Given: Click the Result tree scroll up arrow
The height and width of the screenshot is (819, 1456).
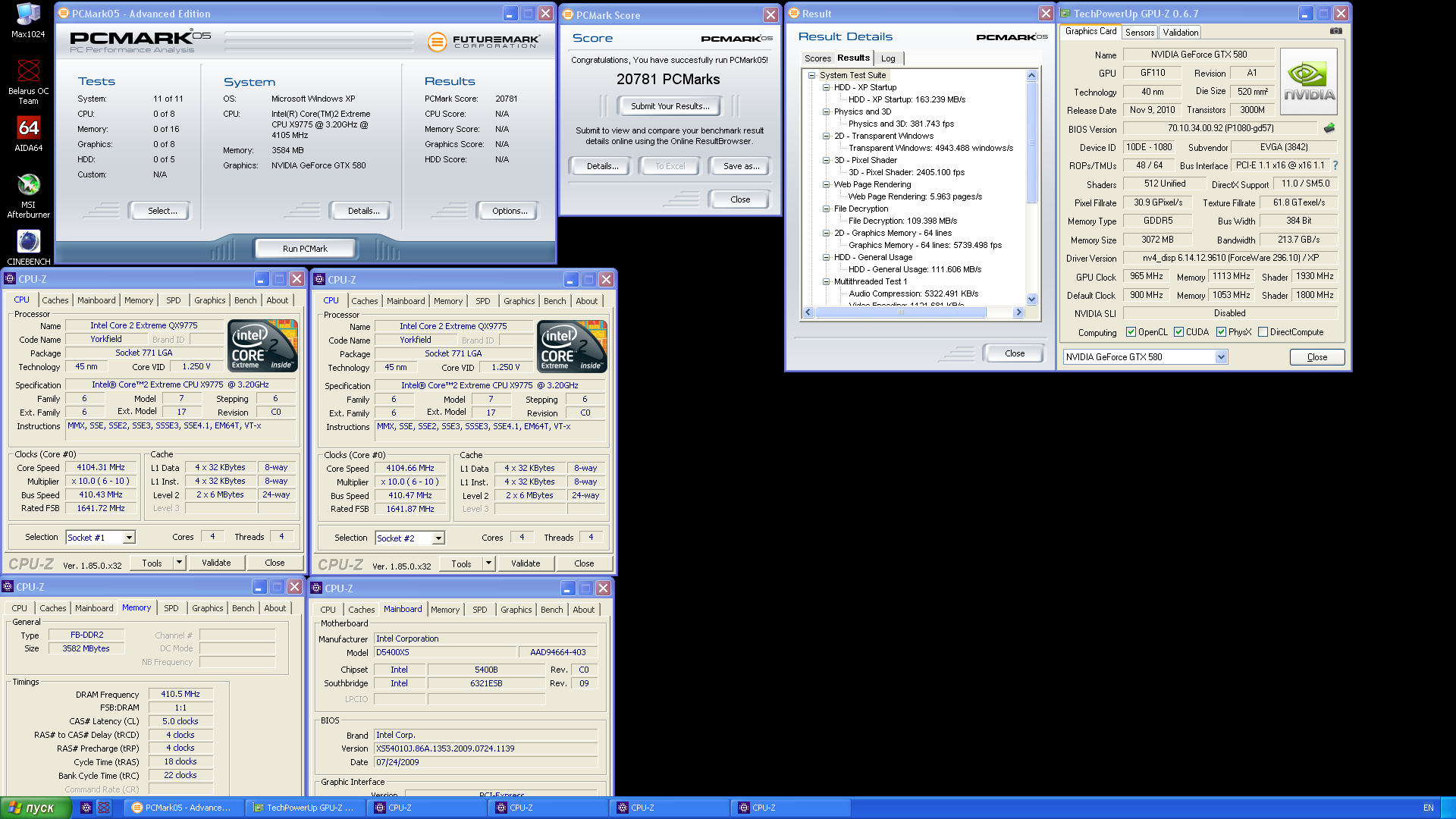Looking at the screenshot, I should point(1031,75).
